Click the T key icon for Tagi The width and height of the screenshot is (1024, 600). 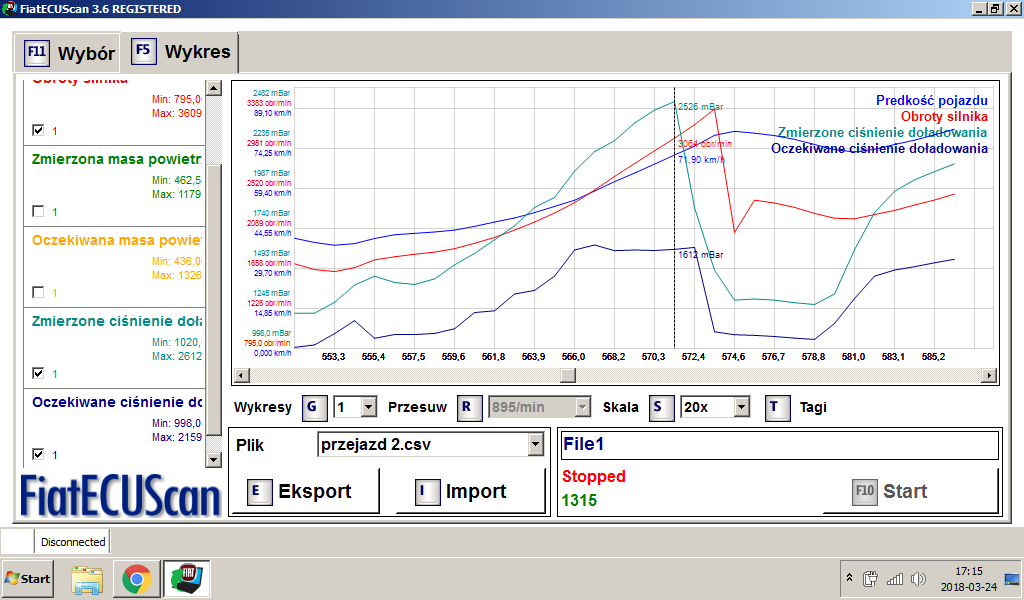coord(777,407)
